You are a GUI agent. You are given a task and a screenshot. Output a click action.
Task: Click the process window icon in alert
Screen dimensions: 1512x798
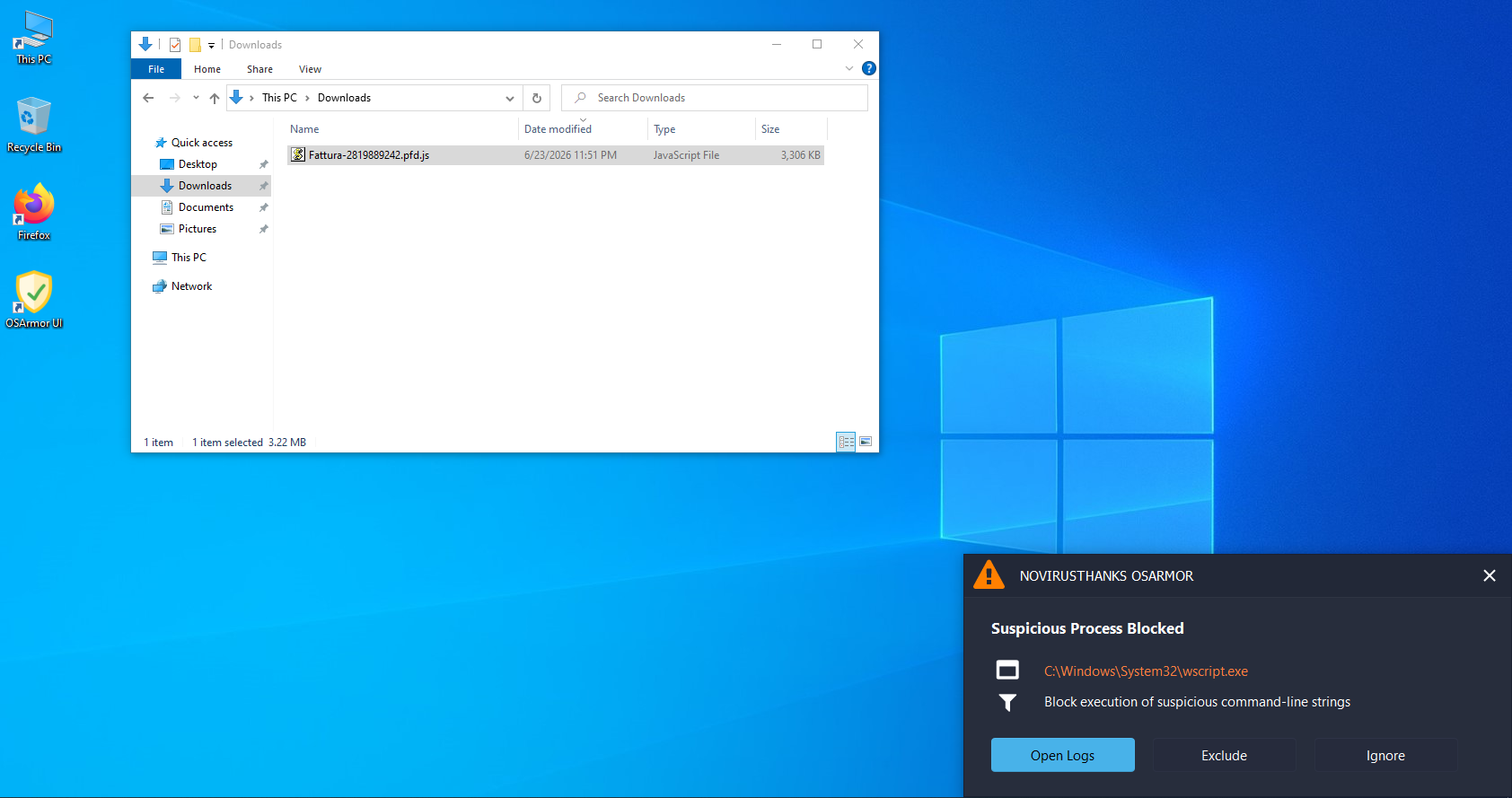click(1007, 671)
